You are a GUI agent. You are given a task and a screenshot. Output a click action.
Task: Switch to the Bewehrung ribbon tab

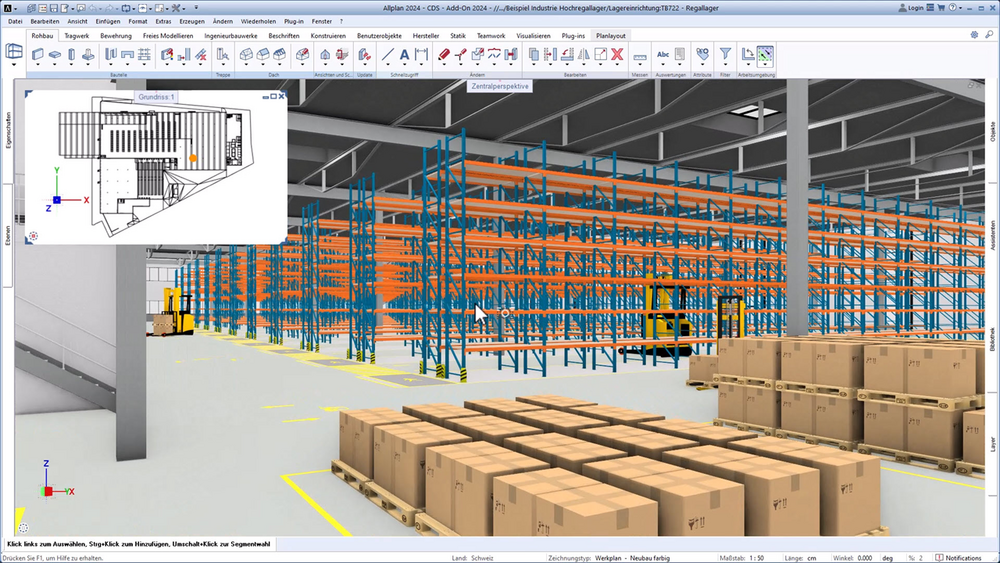pyautogui.click(x=116, y=36)
